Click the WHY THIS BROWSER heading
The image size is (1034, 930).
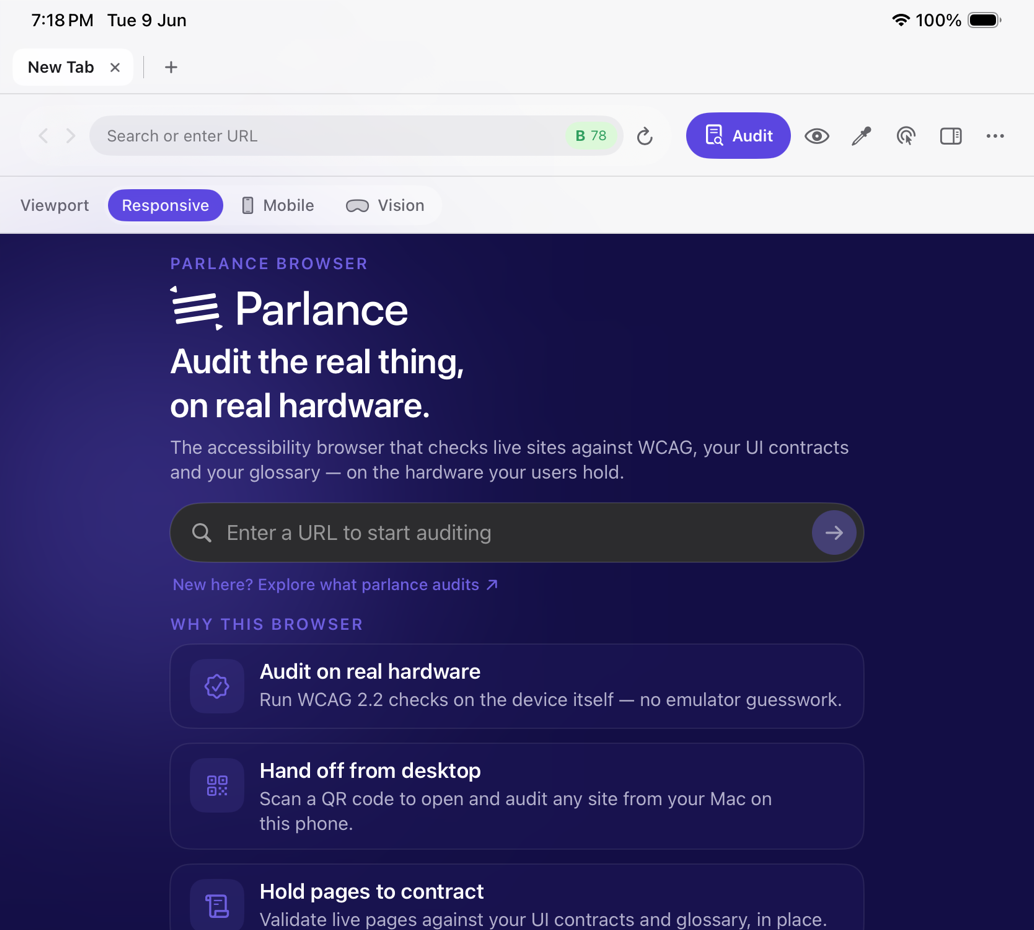click(x=266, y=625)
